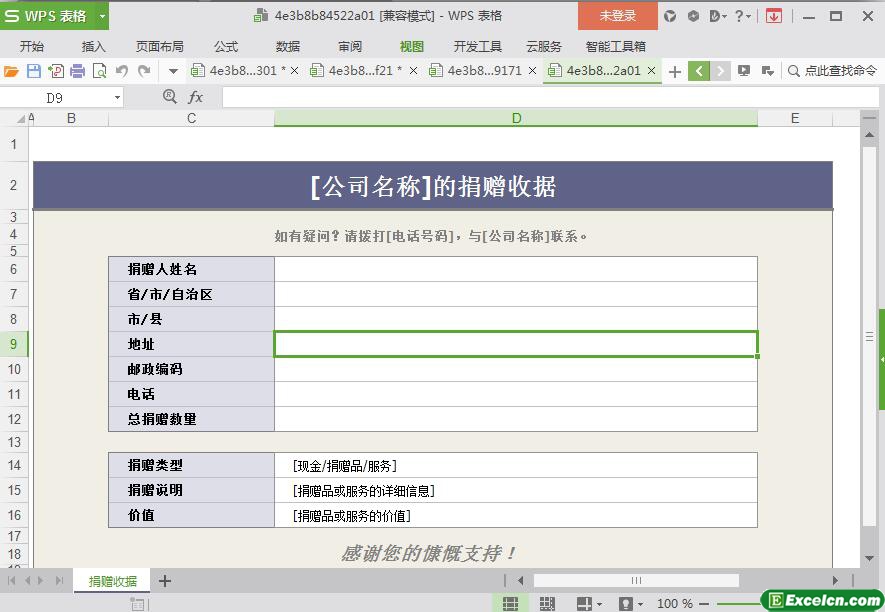Click the Print icon in toolbar

point(78,71)
